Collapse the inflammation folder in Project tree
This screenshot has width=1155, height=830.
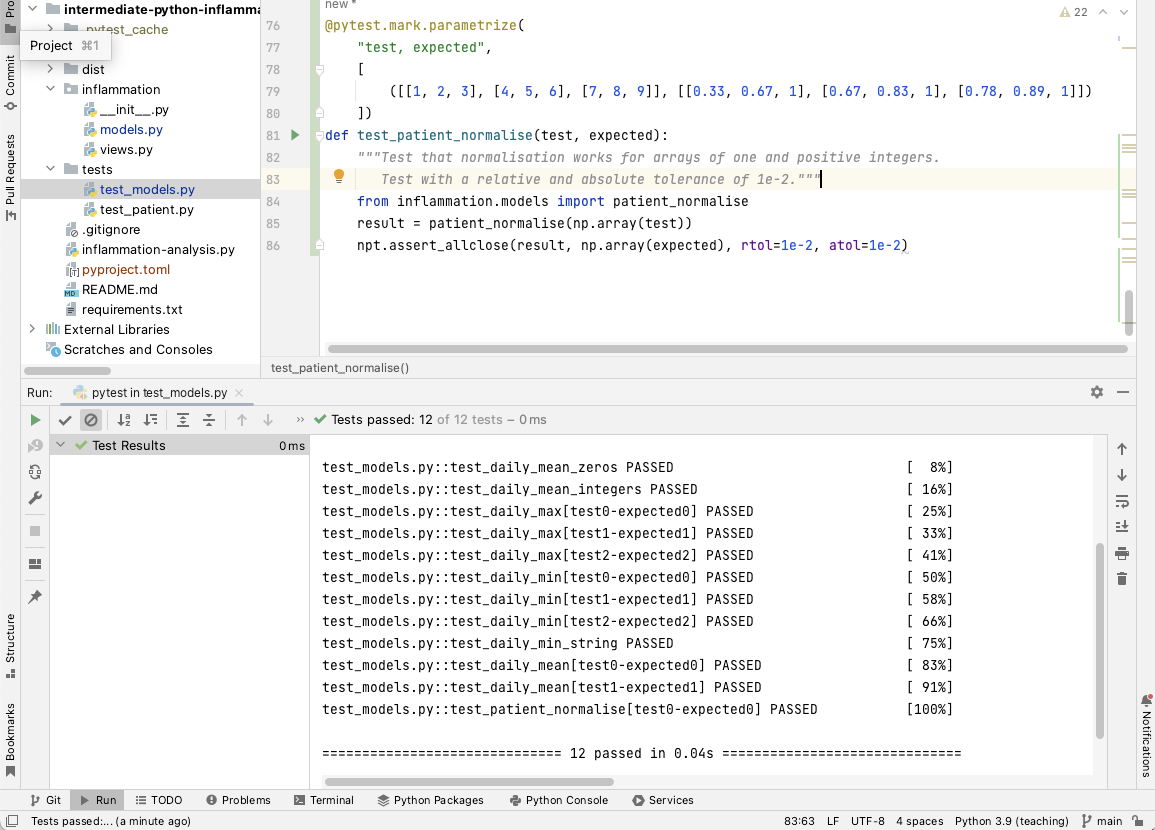[50, 89]
